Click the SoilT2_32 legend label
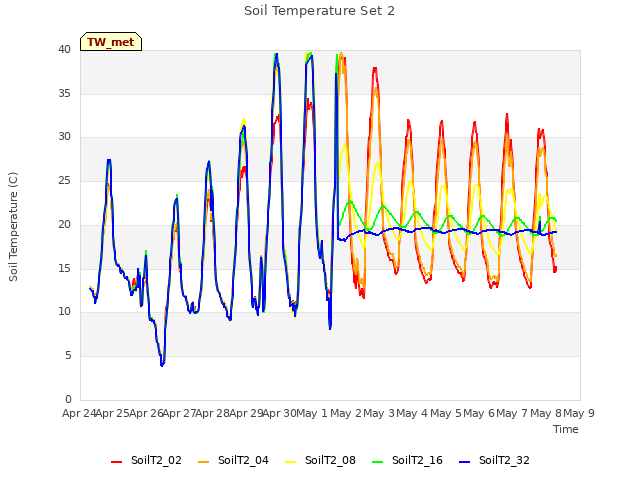The width and height of the screenshot is (640, 480). [504, 460]
